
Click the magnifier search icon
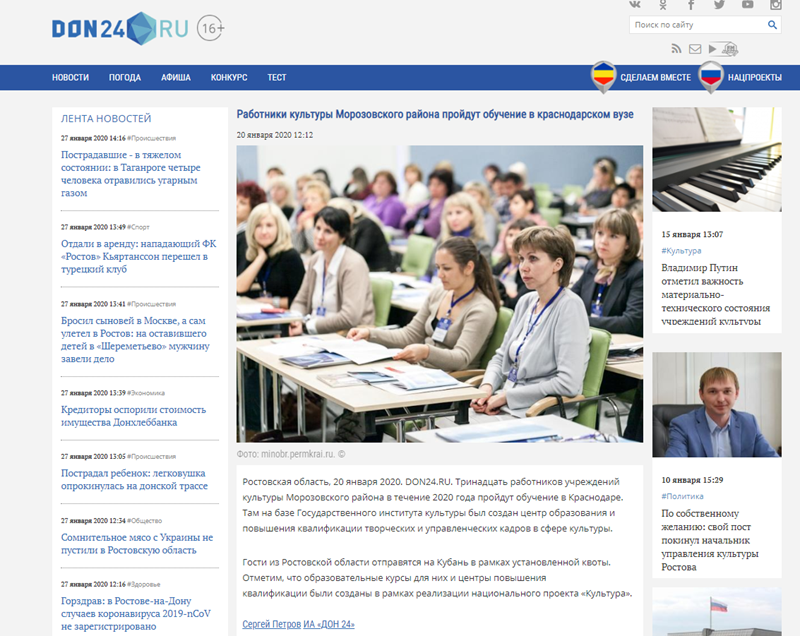coord(772,24)
